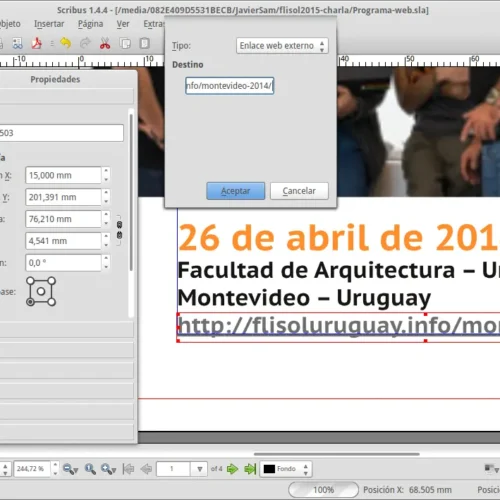Click the Propiedades panel title
500x500 pixels.
click(55, 79)
